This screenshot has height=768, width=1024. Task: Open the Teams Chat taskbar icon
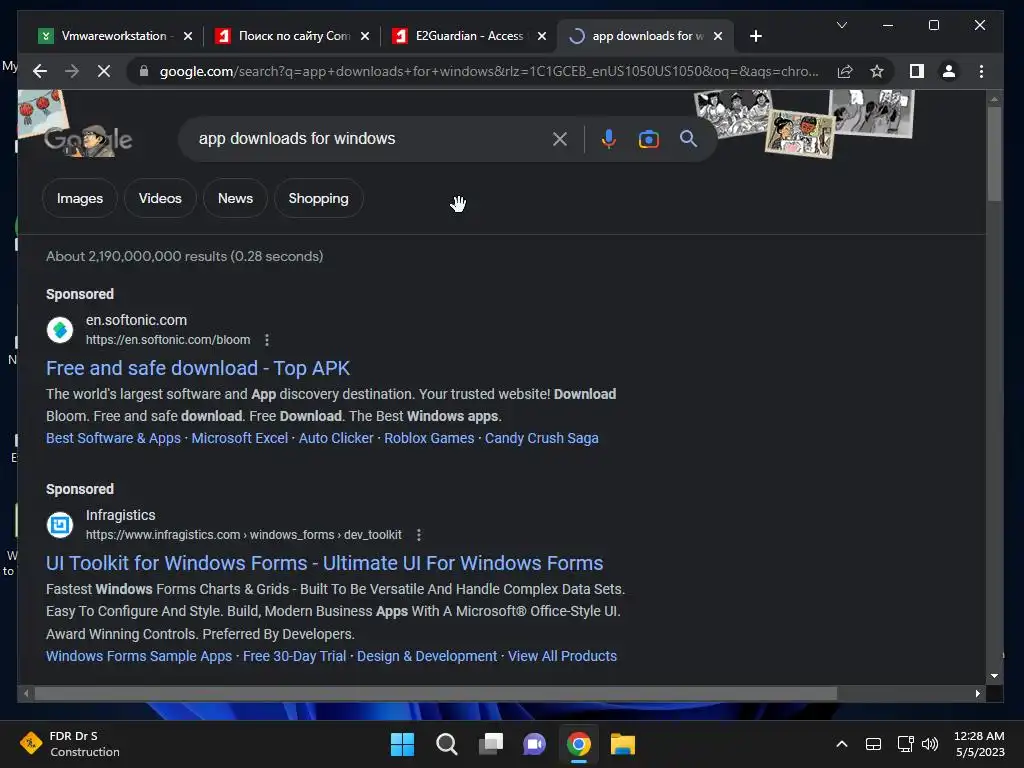534,744
